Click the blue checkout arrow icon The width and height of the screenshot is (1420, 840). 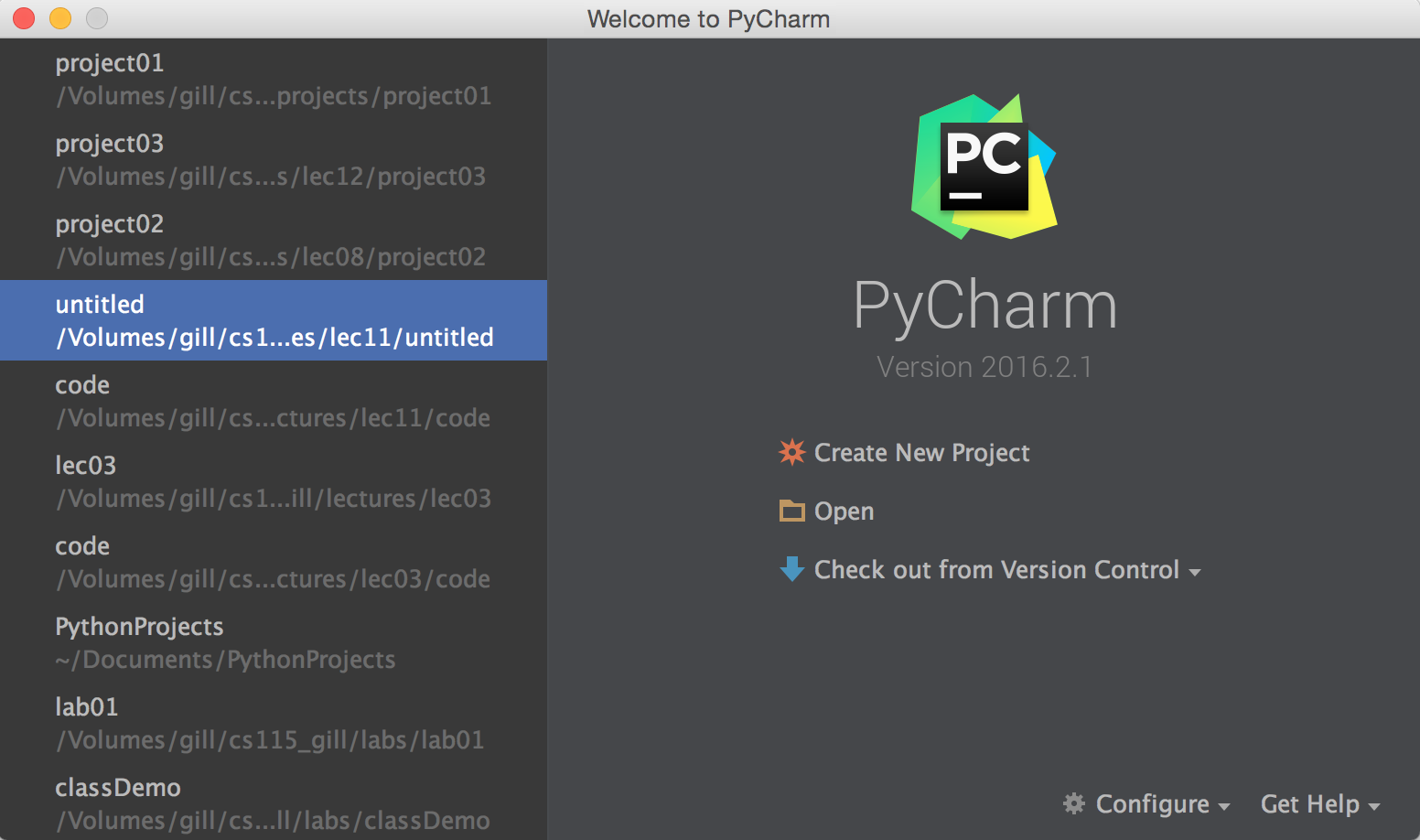click(791, 569)
